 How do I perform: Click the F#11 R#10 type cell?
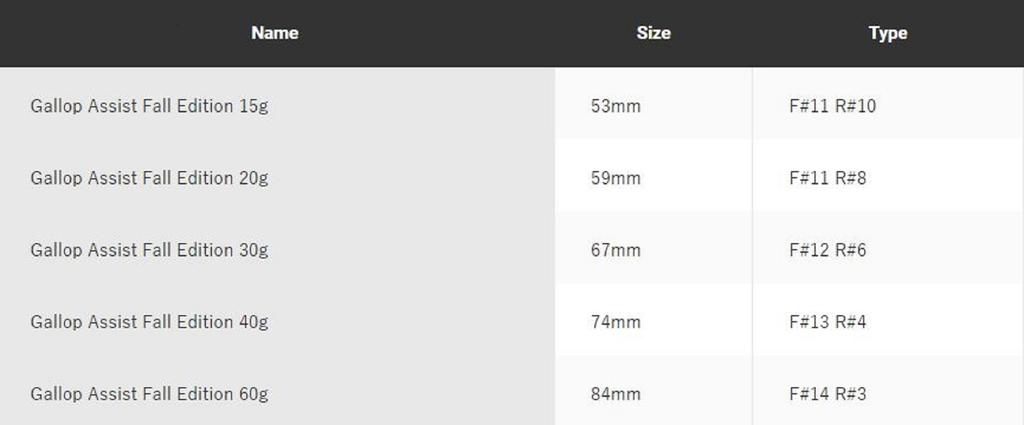click(832, 106)
